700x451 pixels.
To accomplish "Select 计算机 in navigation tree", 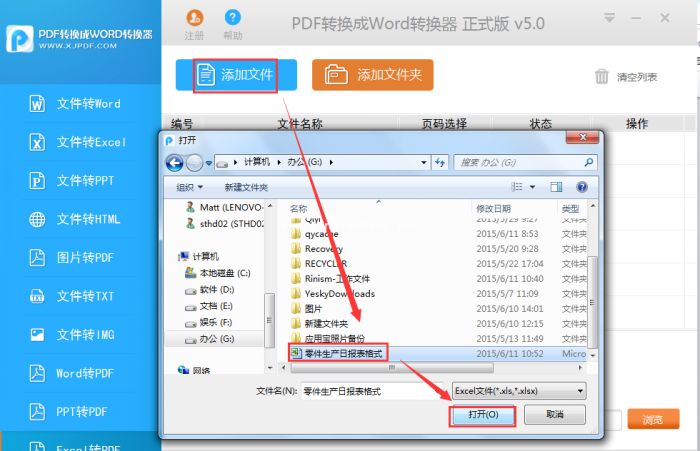I will click(x=198, y=256).
